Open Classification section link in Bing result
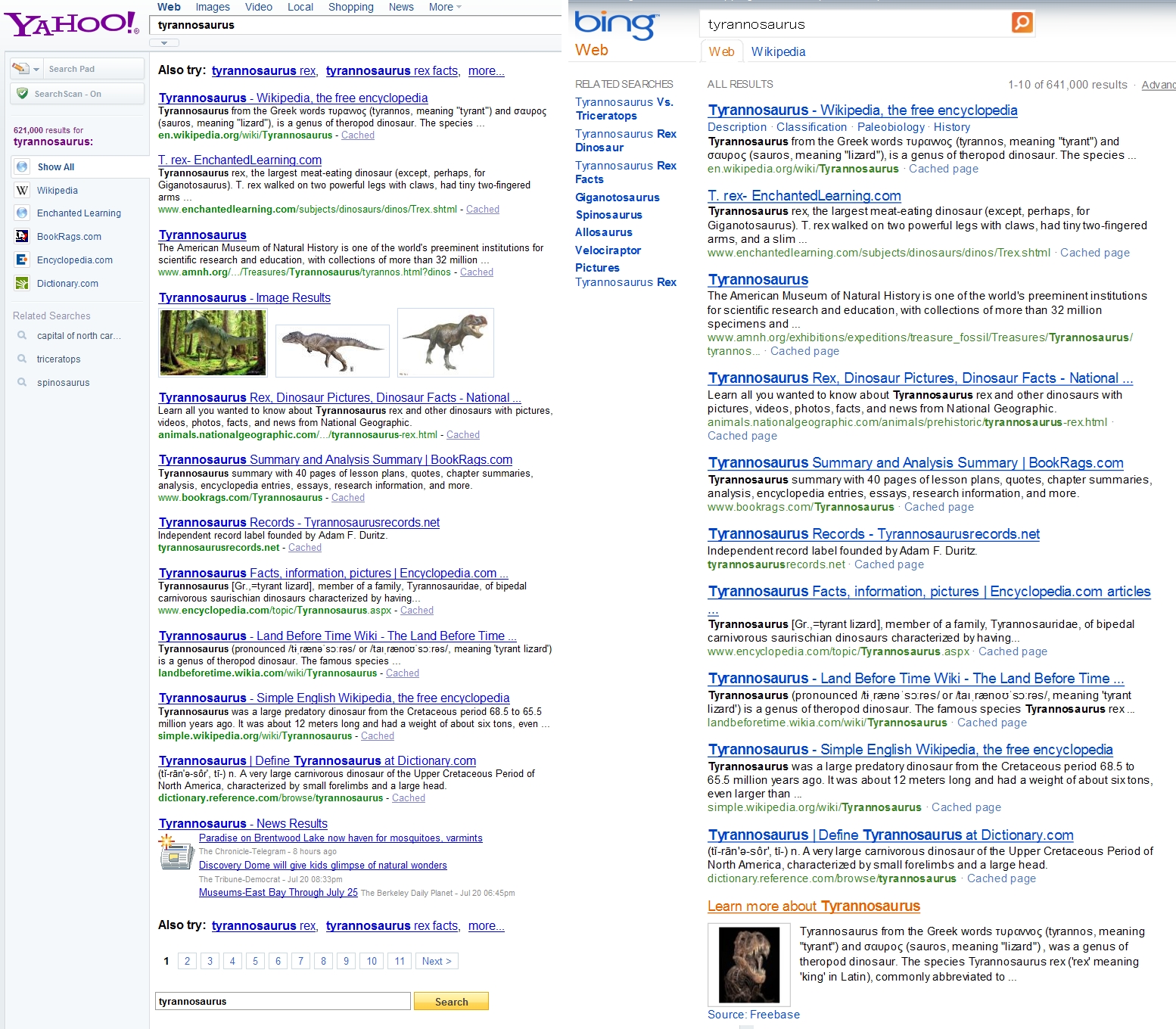The height and width of the screenshot is (1029, 1176). [811, 127]
